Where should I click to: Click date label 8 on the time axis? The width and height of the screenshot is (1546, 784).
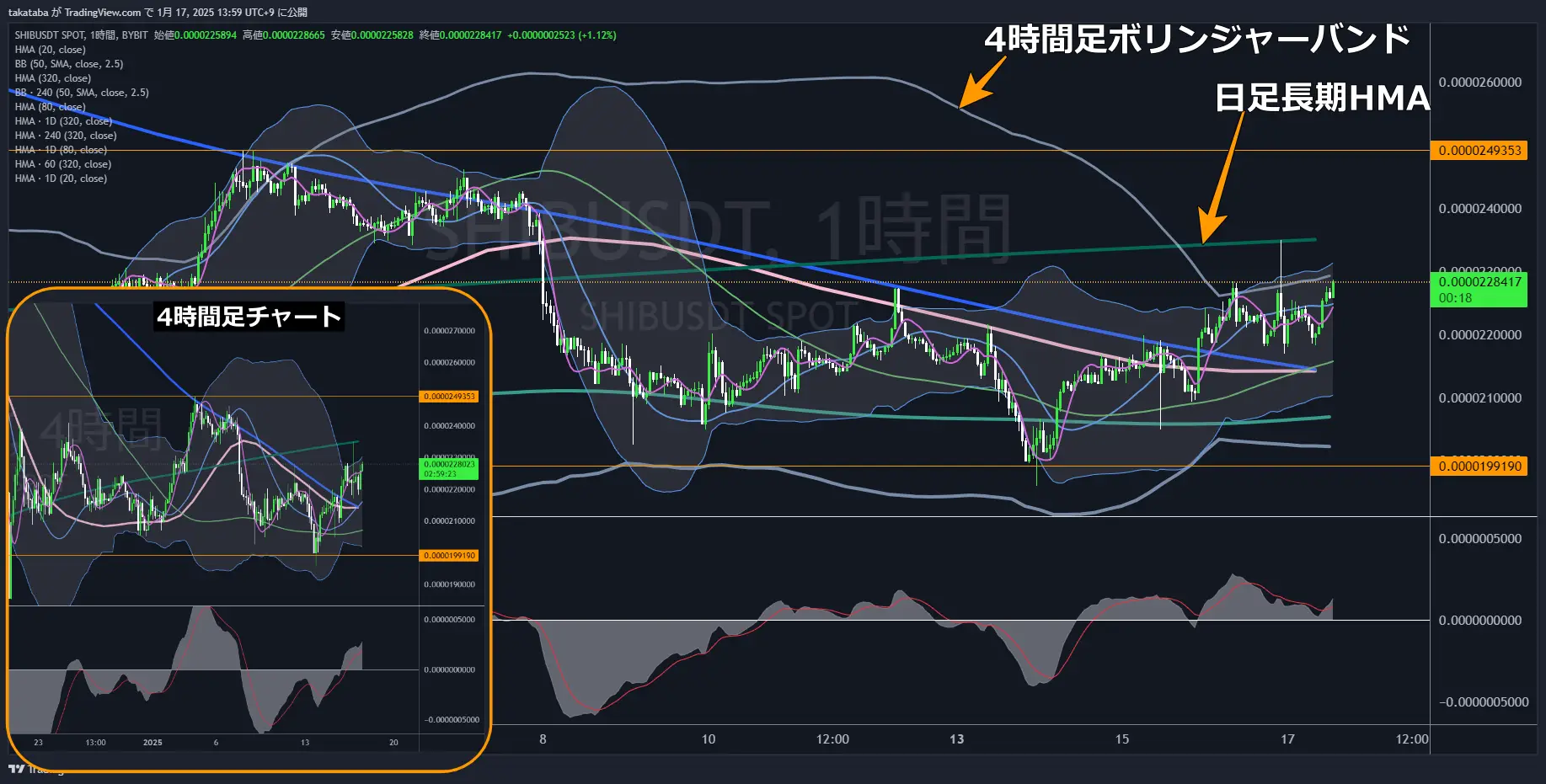[543, 739]
